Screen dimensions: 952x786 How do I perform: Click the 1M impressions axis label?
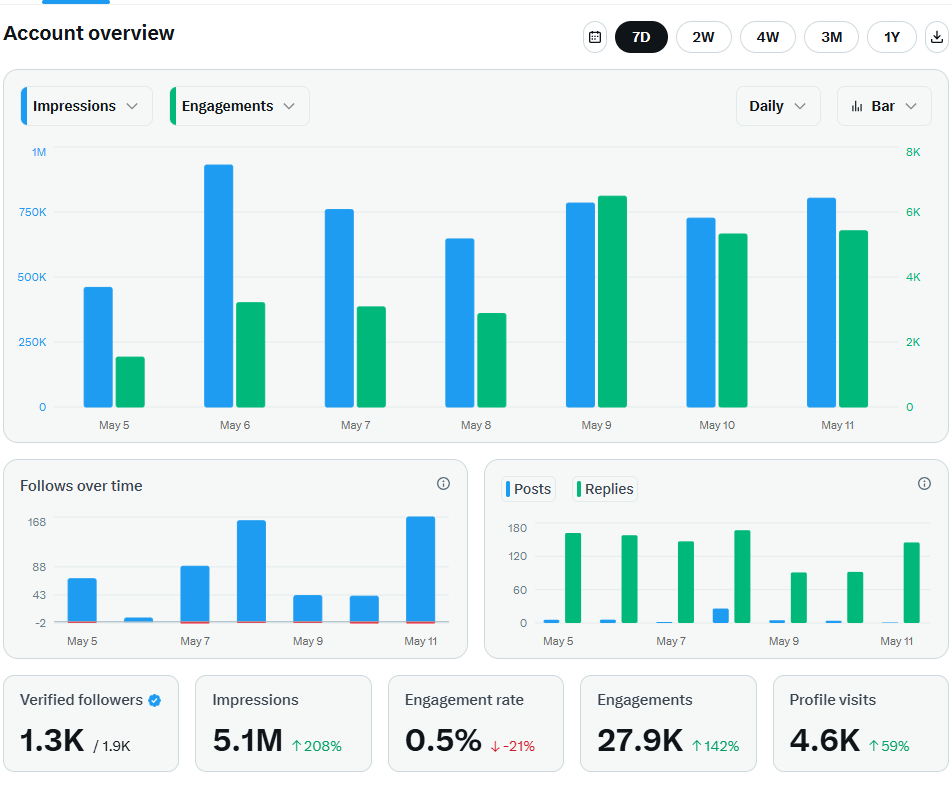coord(39,152)
